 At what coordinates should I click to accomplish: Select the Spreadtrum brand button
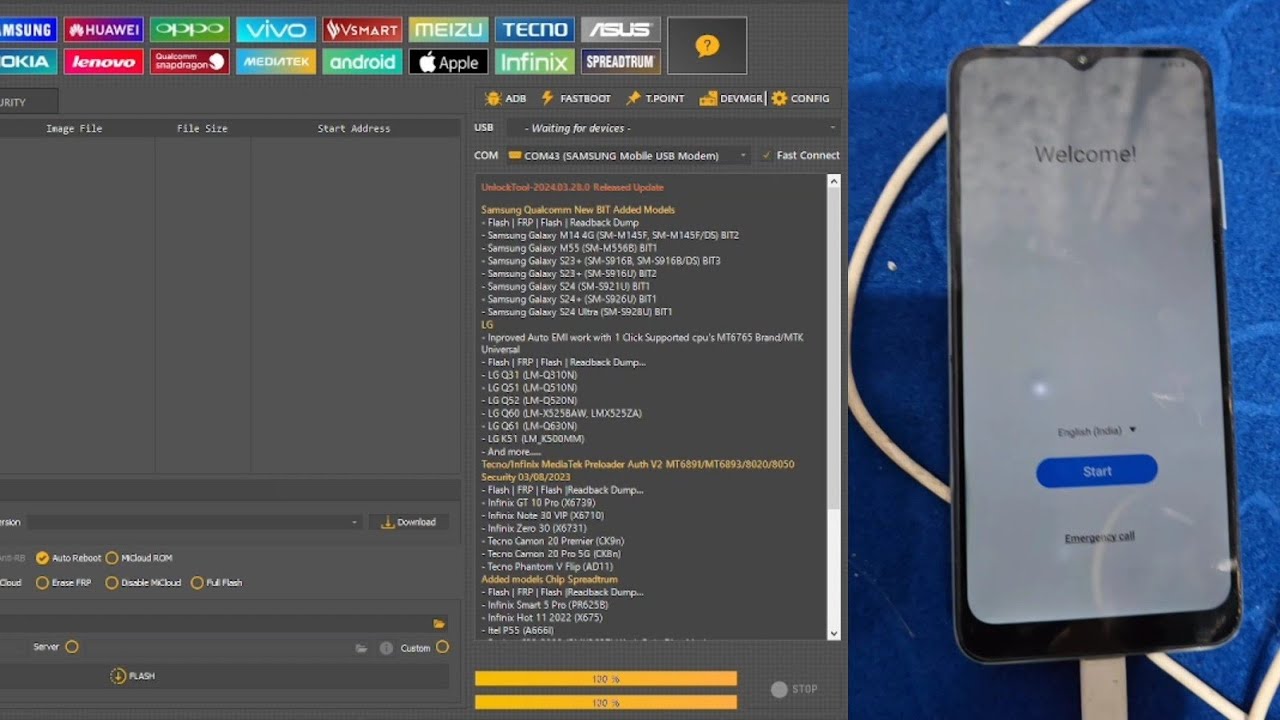(x=620, y=61)
